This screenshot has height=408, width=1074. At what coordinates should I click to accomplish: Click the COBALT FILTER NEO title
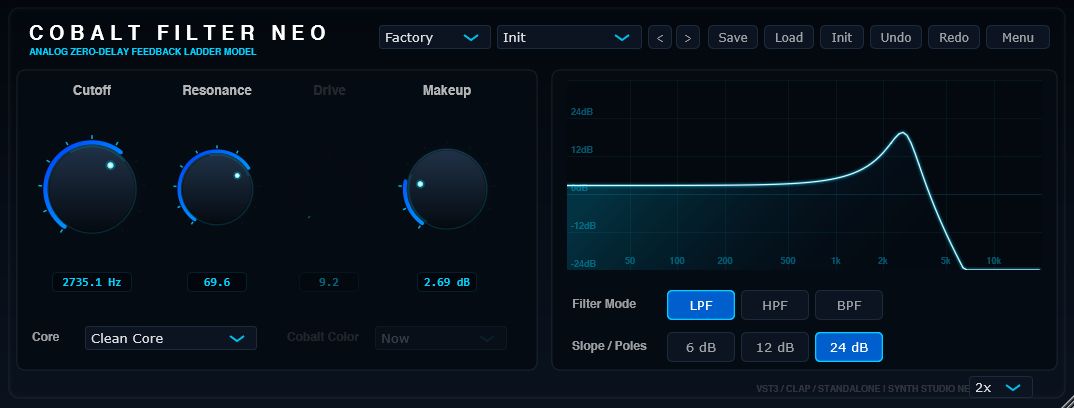click(x=178, y=32)
